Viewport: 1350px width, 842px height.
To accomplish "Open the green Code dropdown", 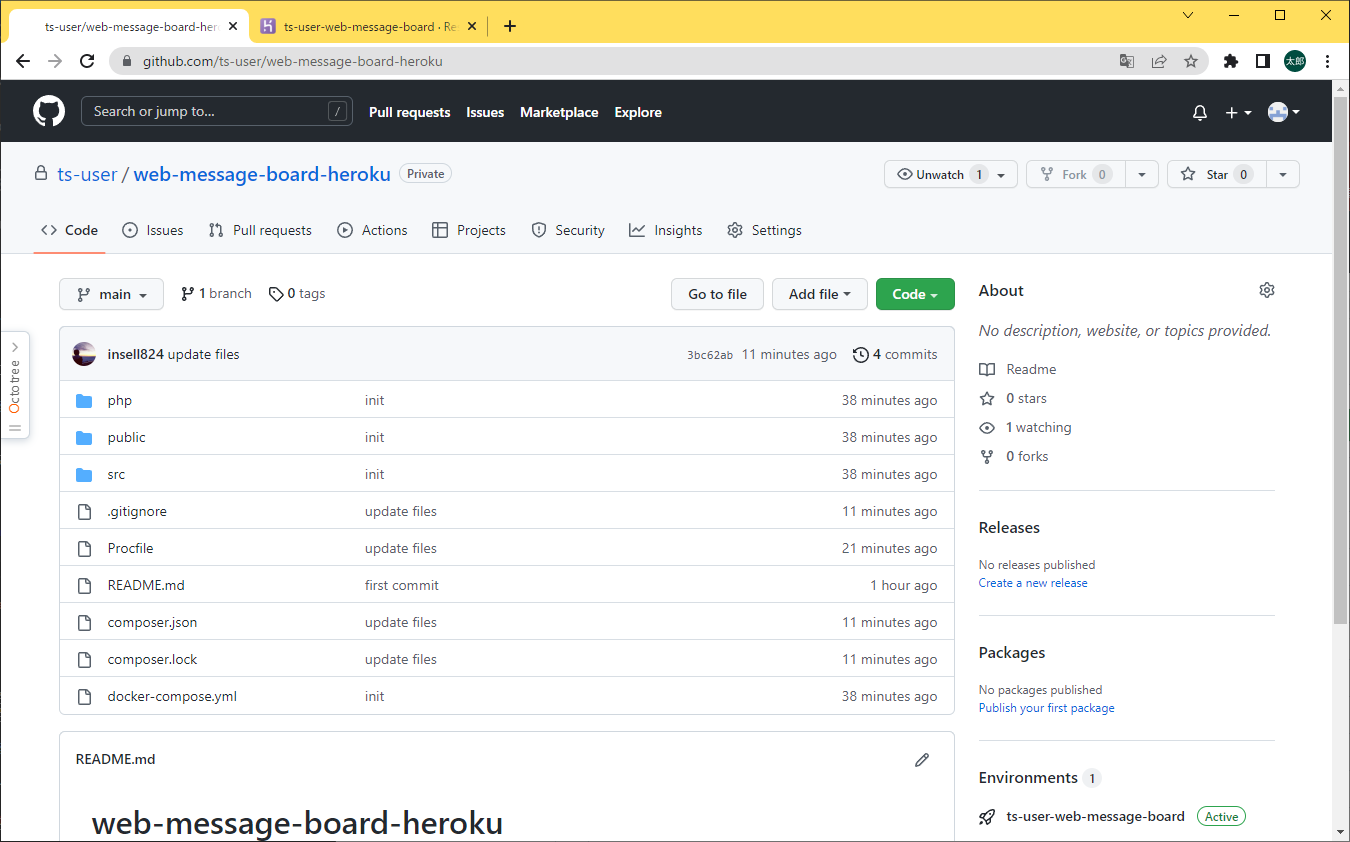I will [915, 294].
